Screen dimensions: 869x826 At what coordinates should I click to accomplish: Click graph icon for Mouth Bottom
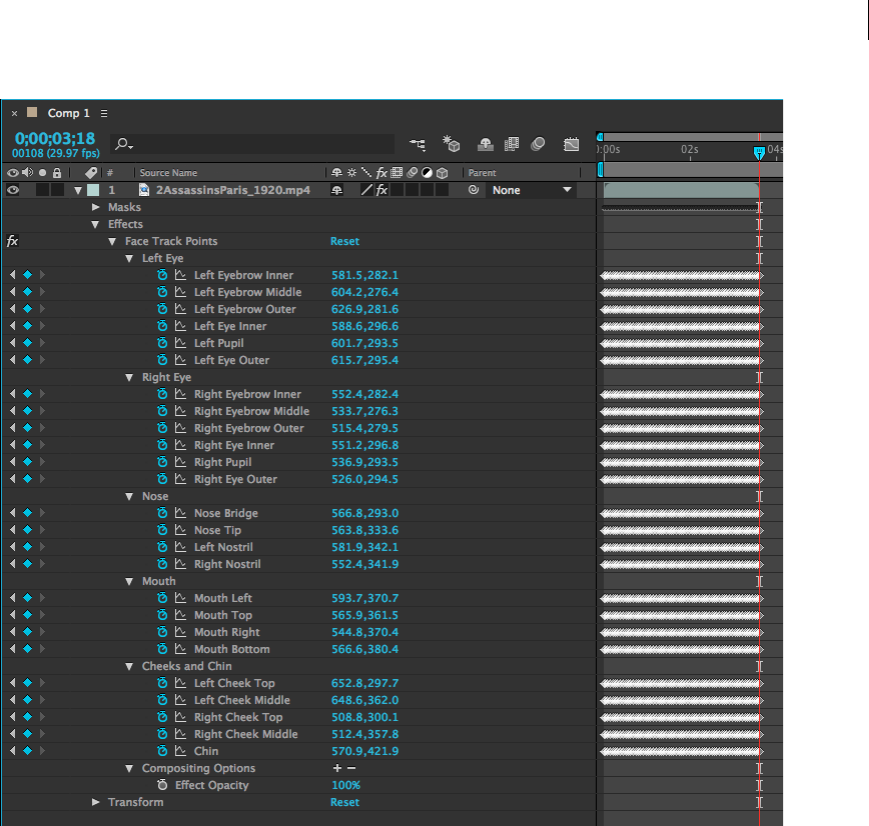(180, 649)
